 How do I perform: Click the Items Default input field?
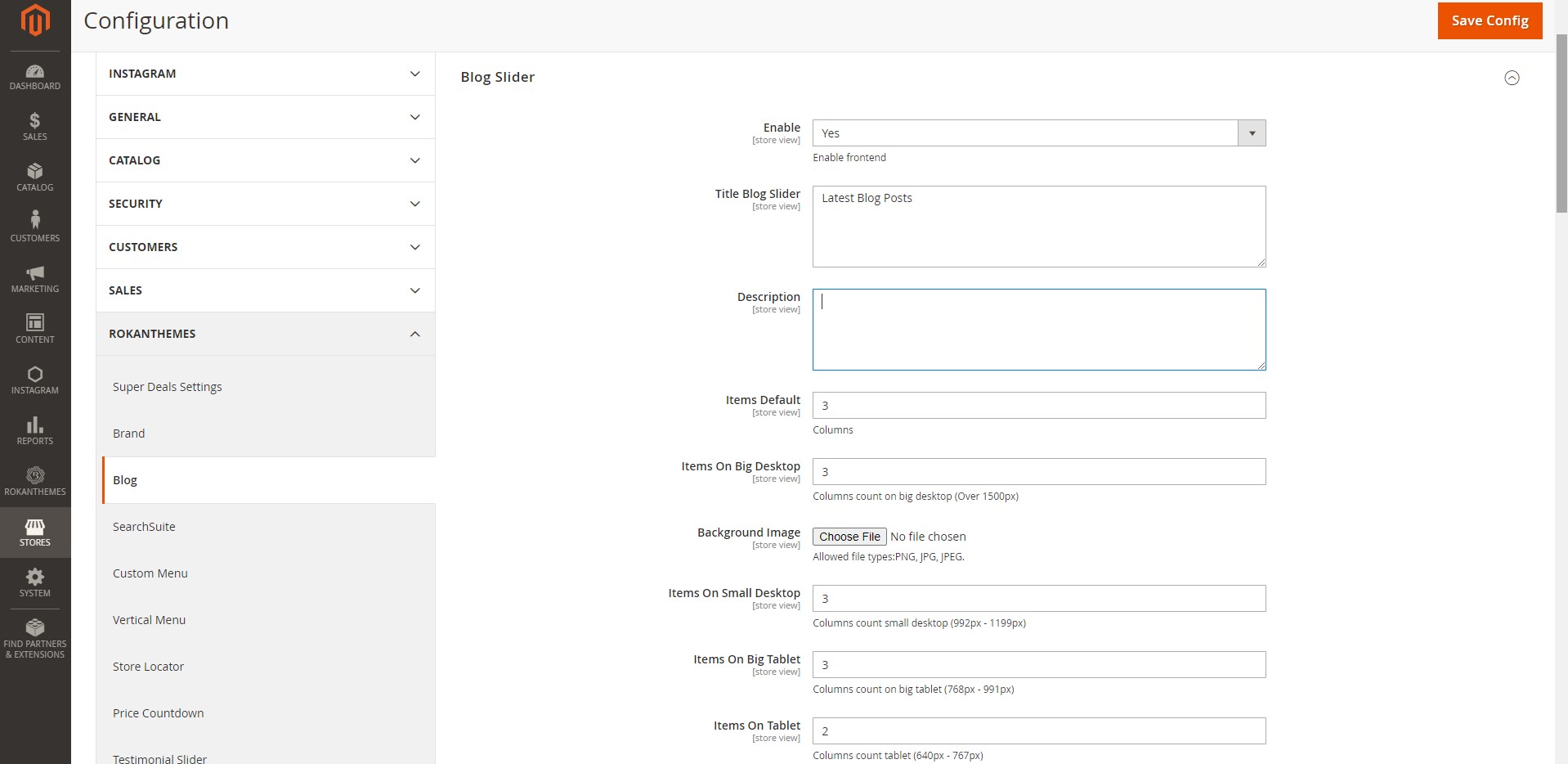point(1038,406)
